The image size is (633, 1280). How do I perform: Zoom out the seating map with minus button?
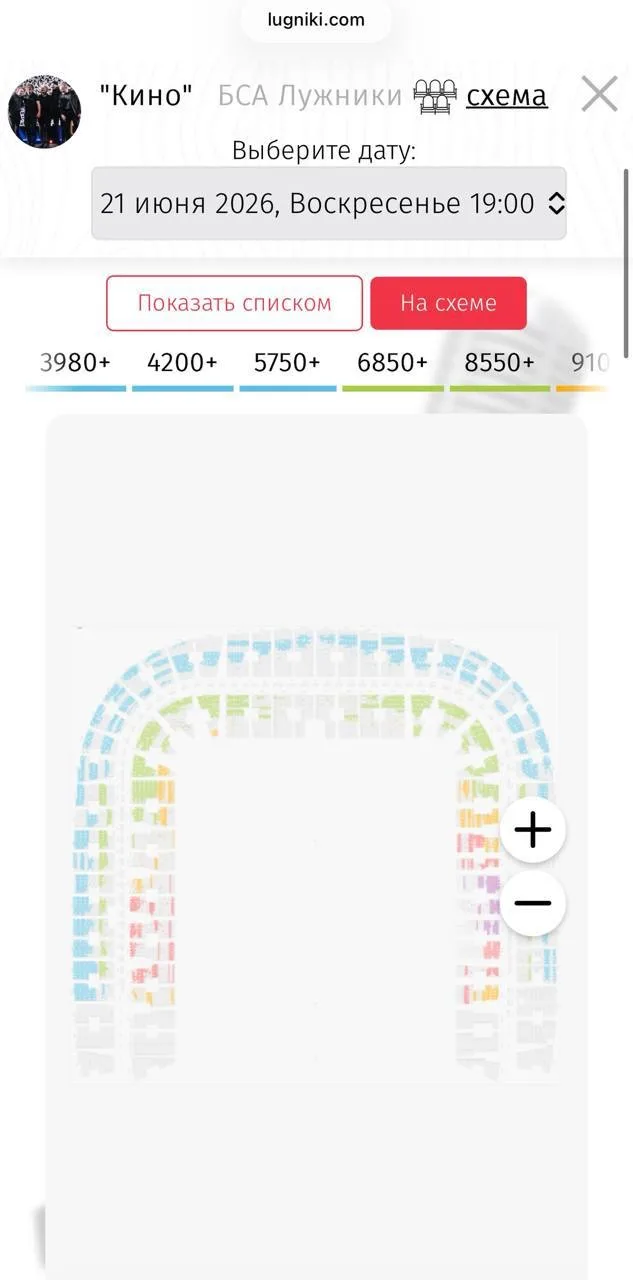(533, 903)
